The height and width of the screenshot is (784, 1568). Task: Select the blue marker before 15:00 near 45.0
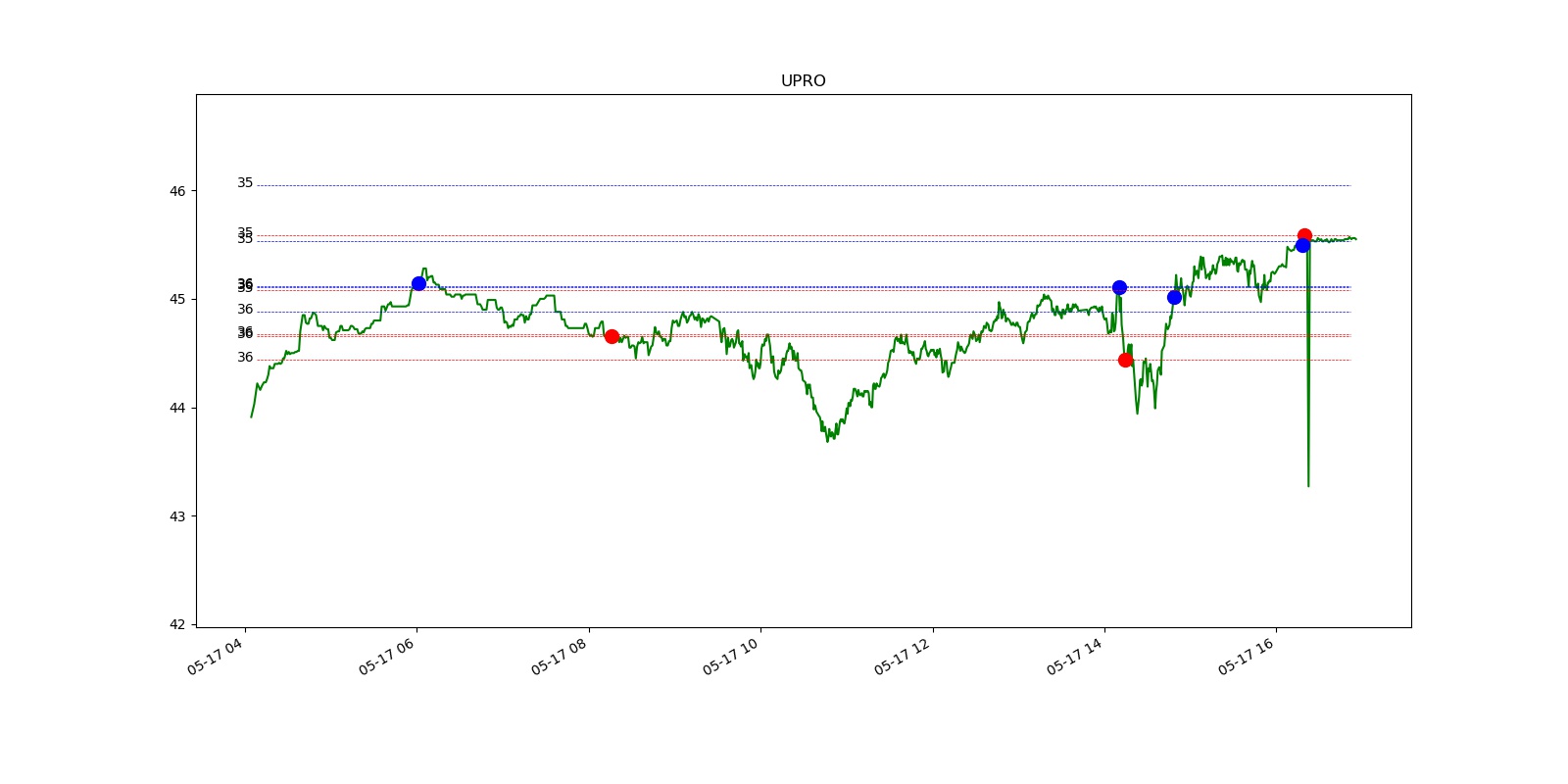tap(1174, 297)
